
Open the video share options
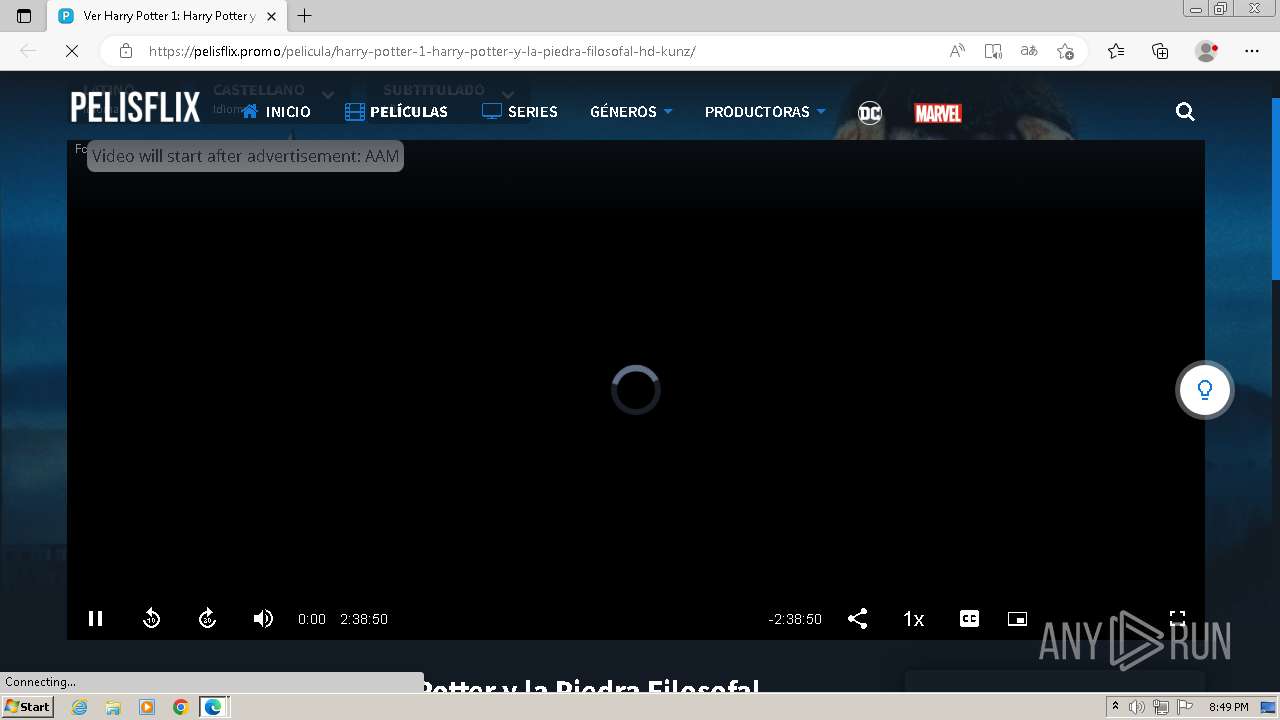click(x=857, y=619)
